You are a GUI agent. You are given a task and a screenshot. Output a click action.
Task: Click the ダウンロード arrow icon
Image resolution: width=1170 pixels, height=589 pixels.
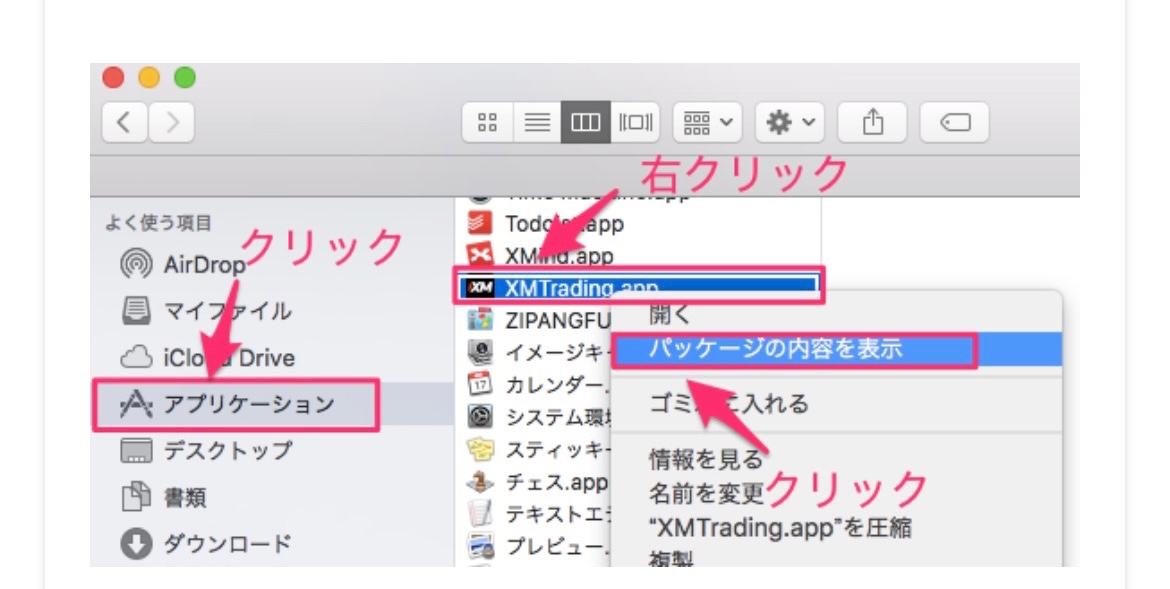pyautogui.click(x=136, y=544)
